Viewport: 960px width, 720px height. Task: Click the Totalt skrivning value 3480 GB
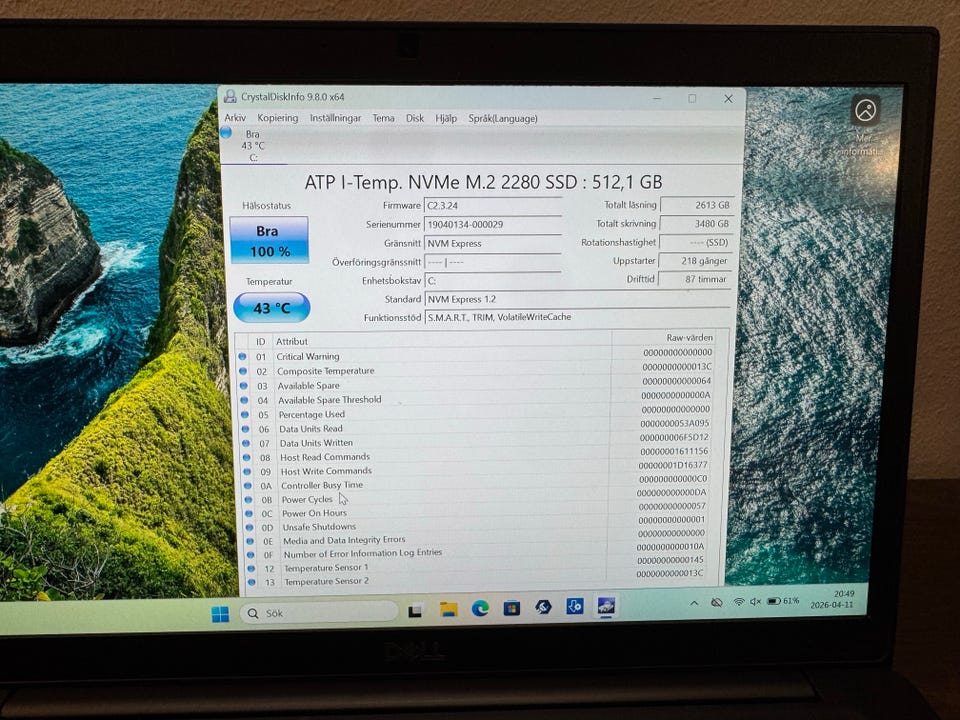pos(696,223)
